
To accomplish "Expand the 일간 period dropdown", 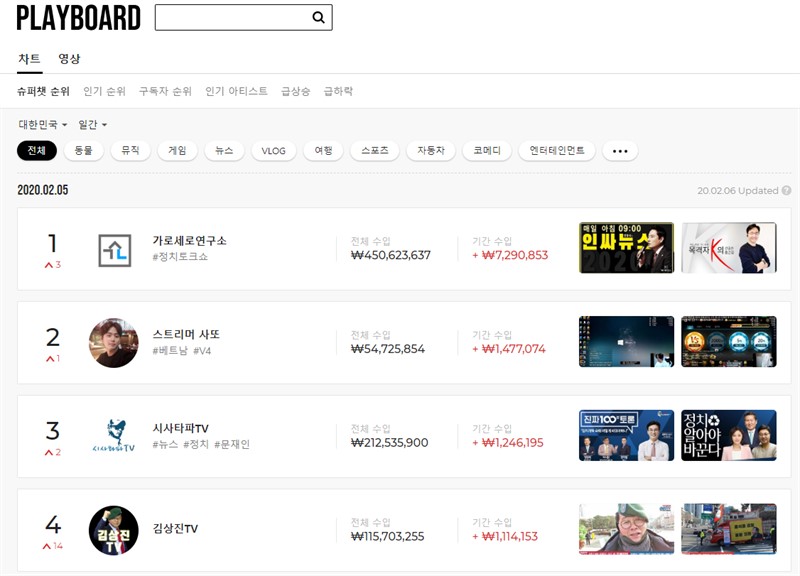I will click(x=92, y=125).
